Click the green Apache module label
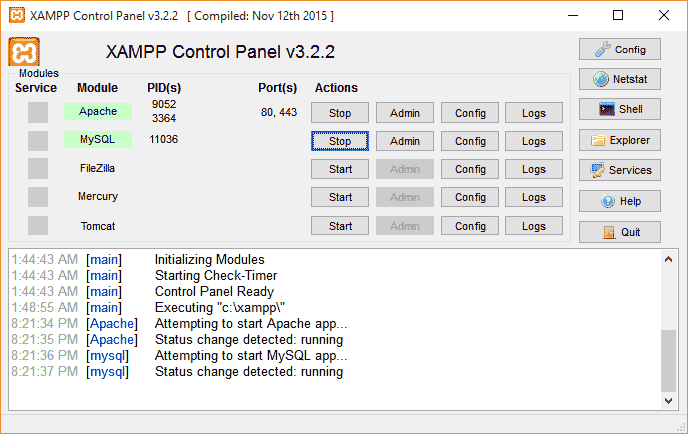 tap(98, 111)
